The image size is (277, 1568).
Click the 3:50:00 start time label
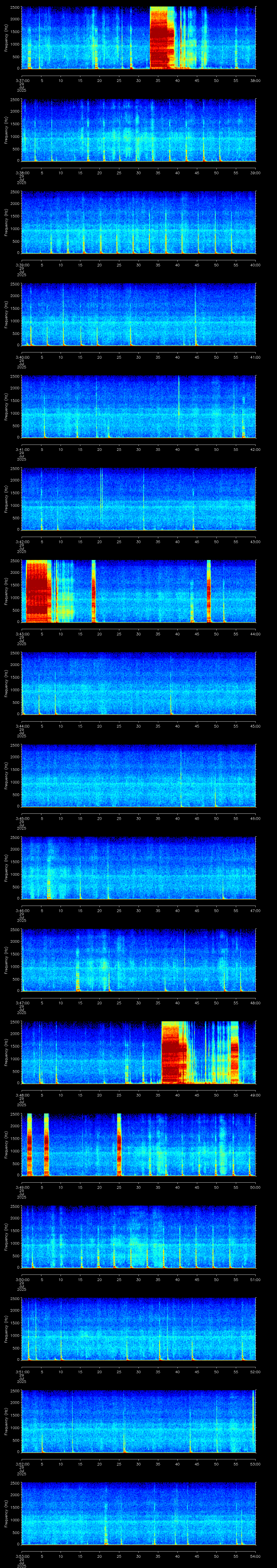click(x=22, y=1279)
